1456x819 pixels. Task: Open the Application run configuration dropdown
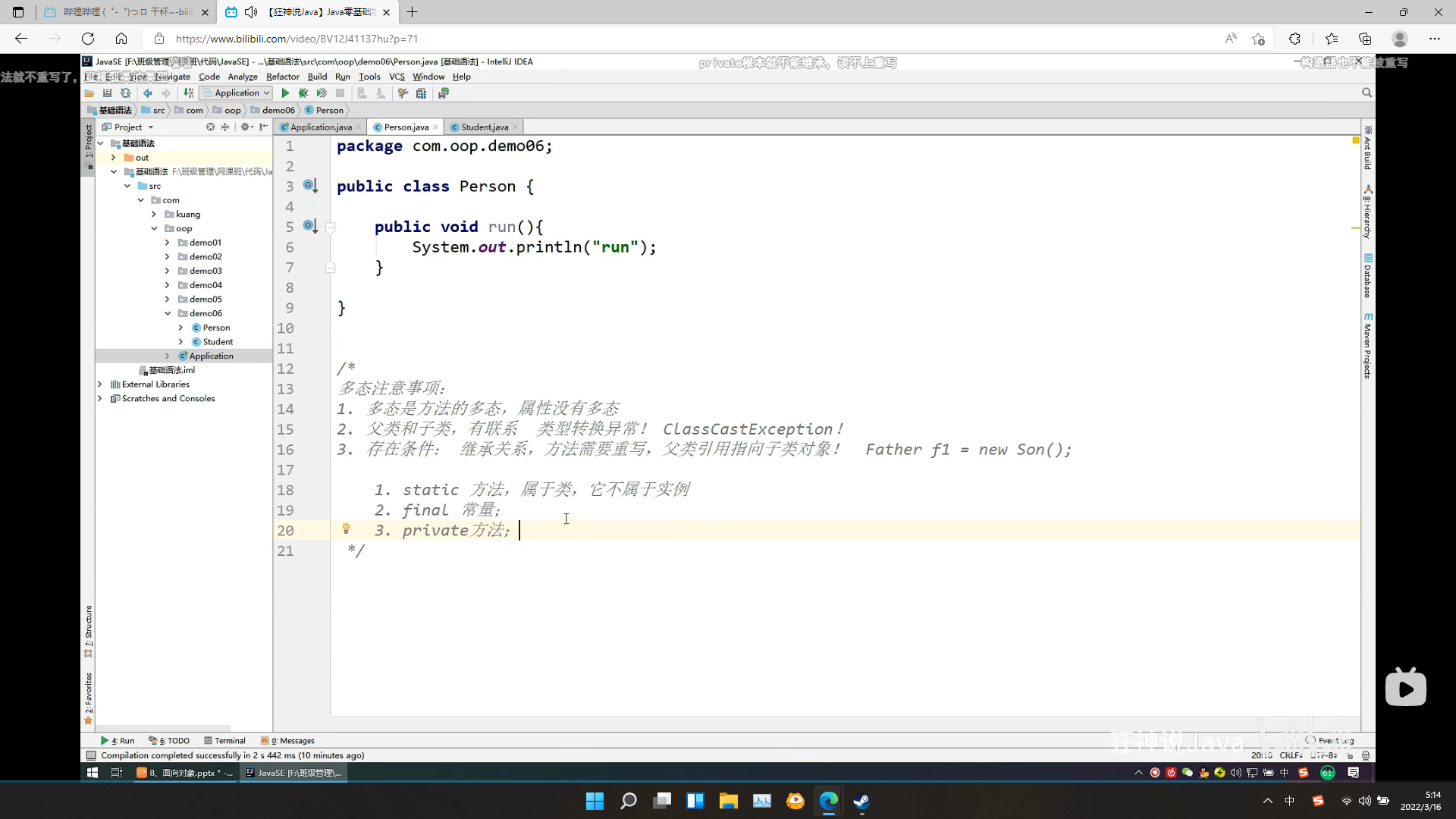point(237,93)
